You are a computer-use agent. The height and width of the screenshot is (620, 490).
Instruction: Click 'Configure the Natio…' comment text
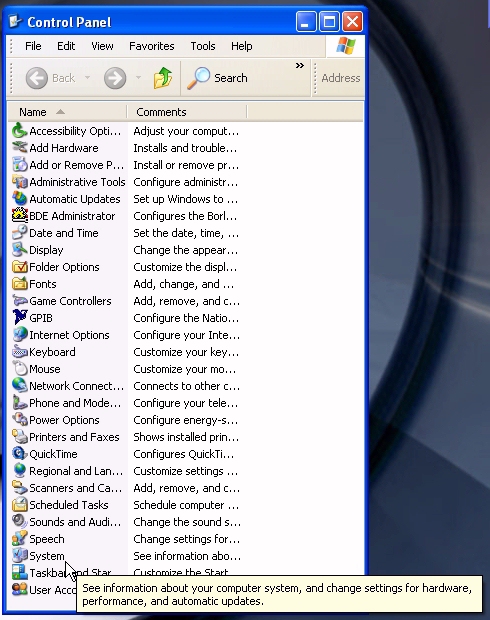click(186, 318)
